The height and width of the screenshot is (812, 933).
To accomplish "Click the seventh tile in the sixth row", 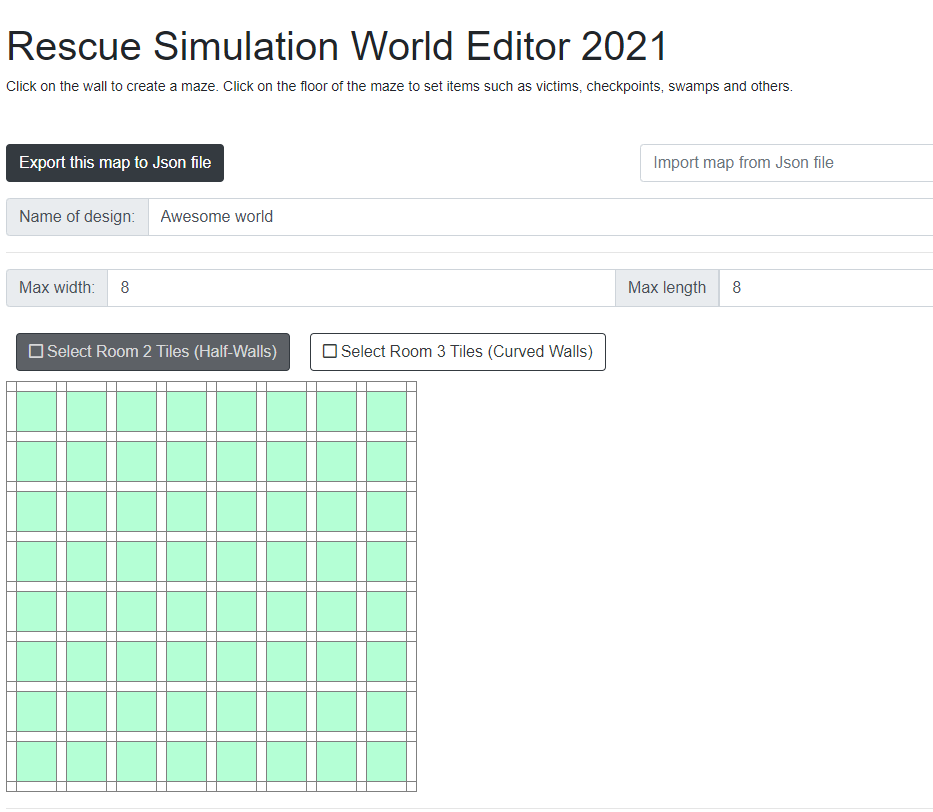I will click(336, 661).
